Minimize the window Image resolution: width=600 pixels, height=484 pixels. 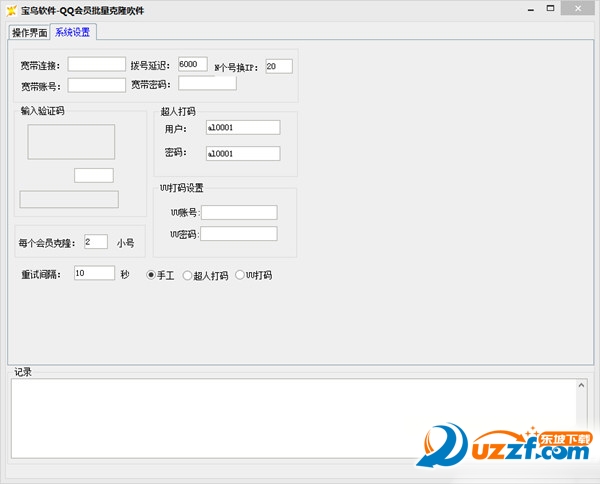pyautogui.click(x=531, y=10)
